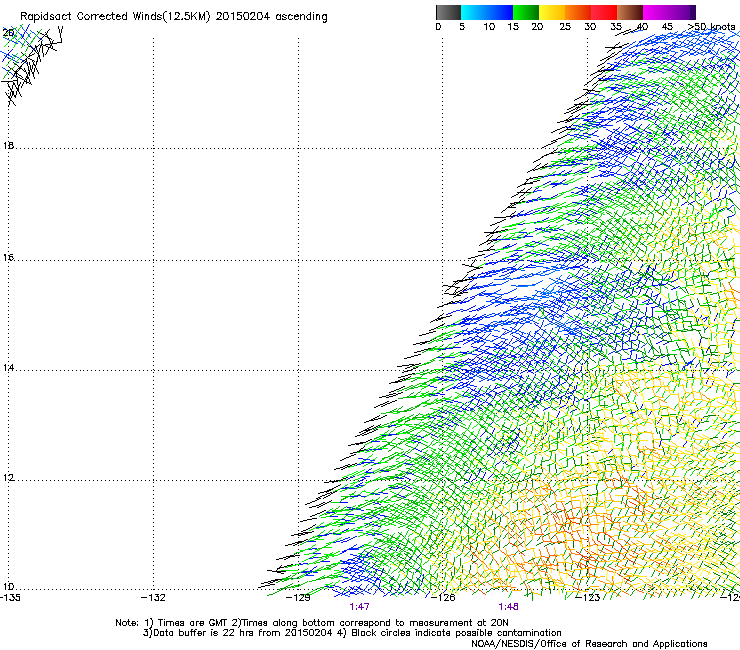Viewport: 740px width, 650px height.
Task: Click the NOAA/NESDIS credit text
Action: coord(589,644)
